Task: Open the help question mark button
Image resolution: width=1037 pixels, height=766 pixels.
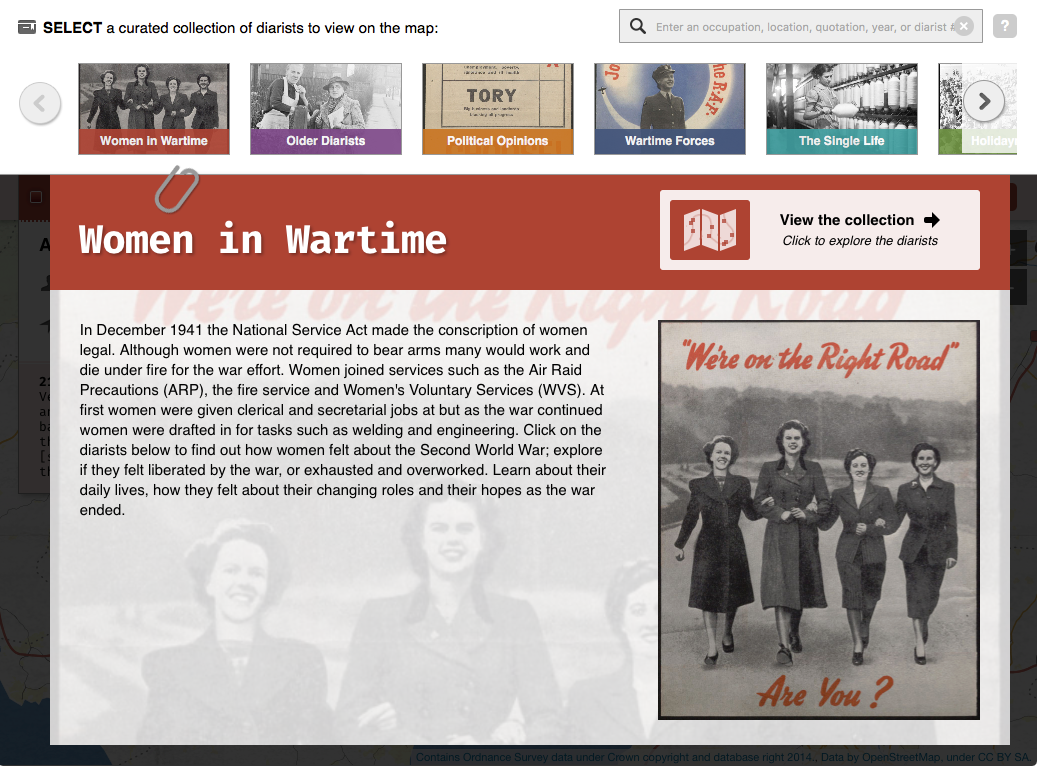Action: coord(1005,26)
